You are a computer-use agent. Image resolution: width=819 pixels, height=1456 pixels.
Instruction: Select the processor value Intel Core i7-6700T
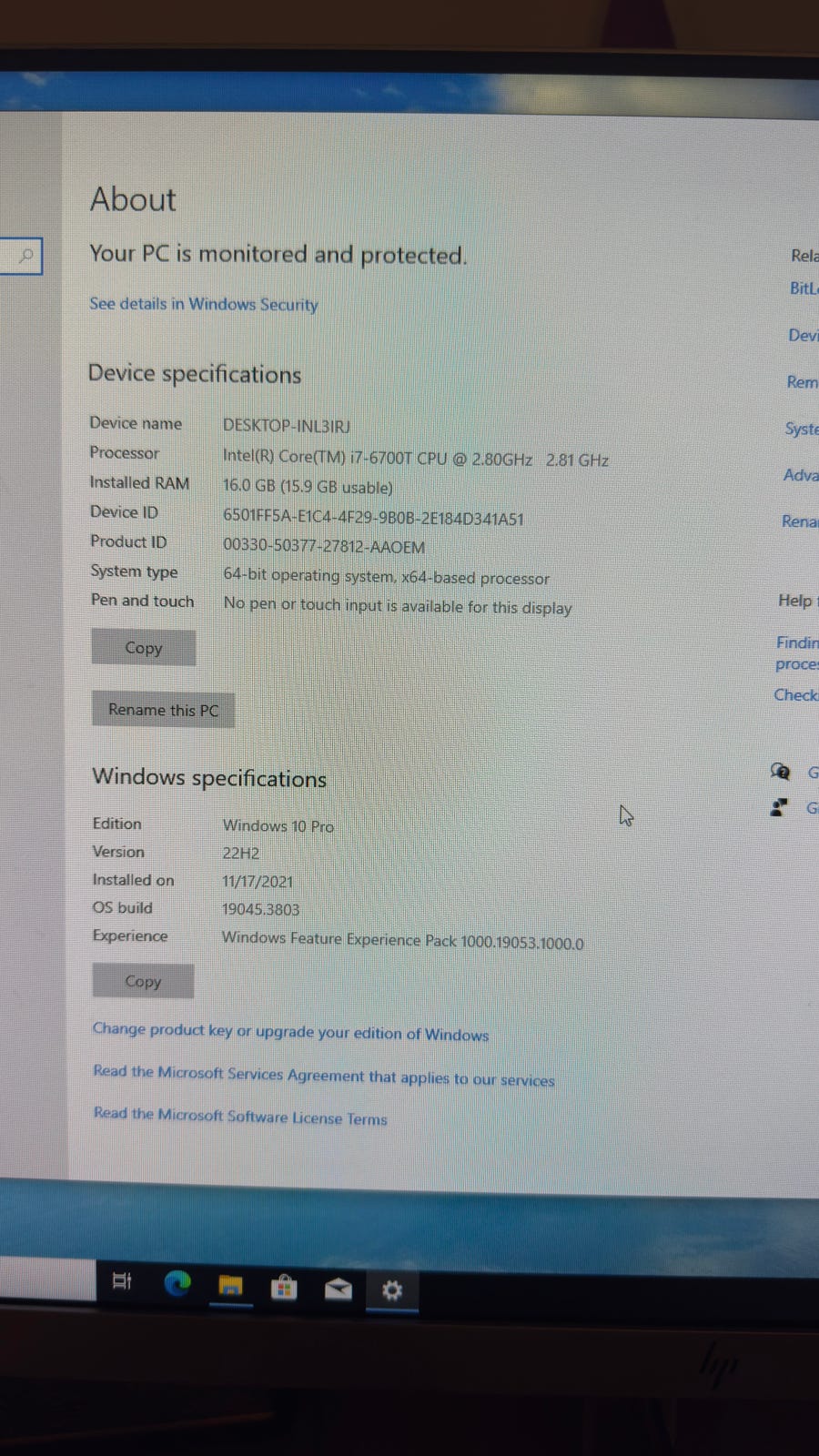pos(416,459)
